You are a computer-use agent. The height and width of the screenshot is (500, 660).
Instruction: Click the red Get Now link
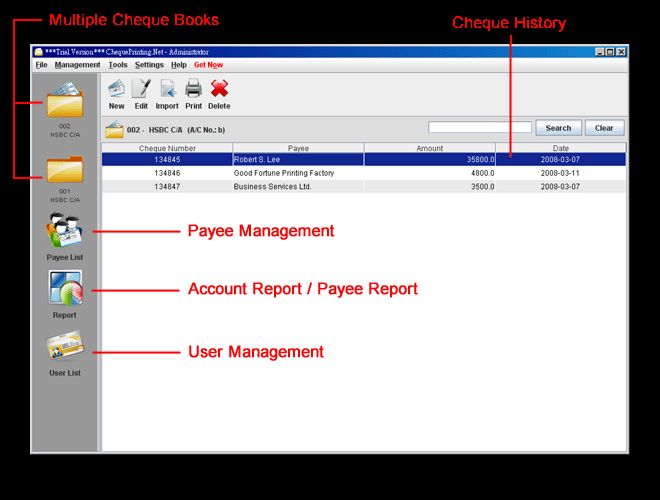pos(208,65)
